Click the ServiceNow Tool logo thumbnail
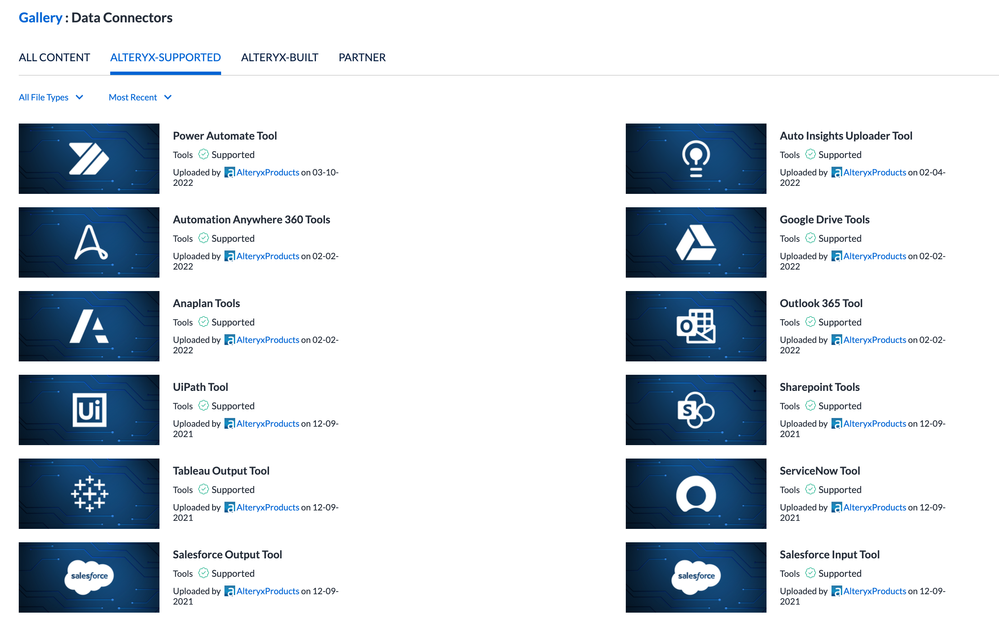 696,494
